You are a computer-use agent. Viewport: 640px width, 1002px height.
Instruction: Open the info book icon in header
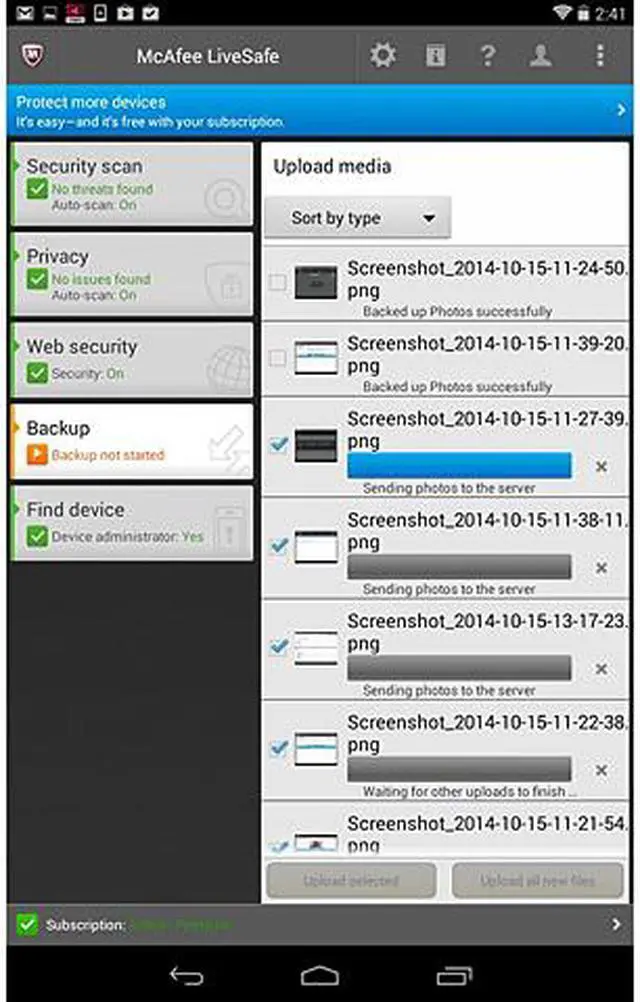coord(436,56)
